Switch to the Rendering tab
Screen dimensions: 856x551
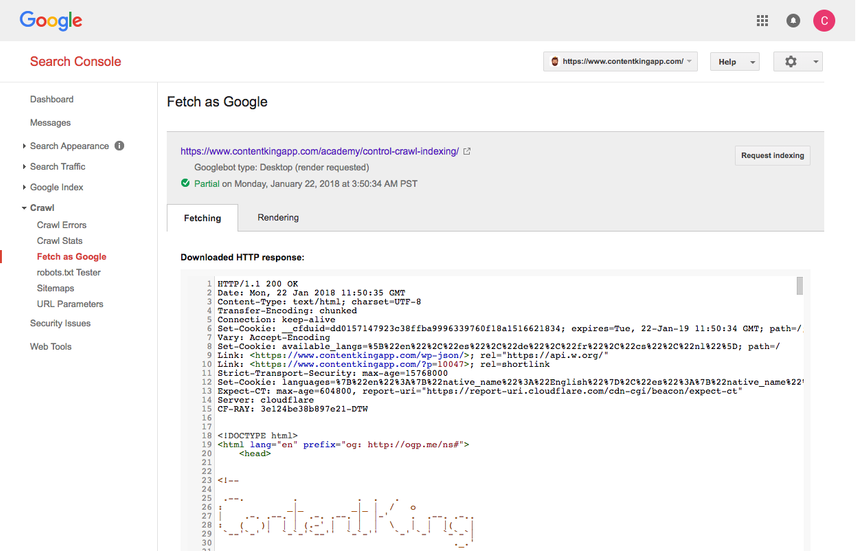point(278,217)
